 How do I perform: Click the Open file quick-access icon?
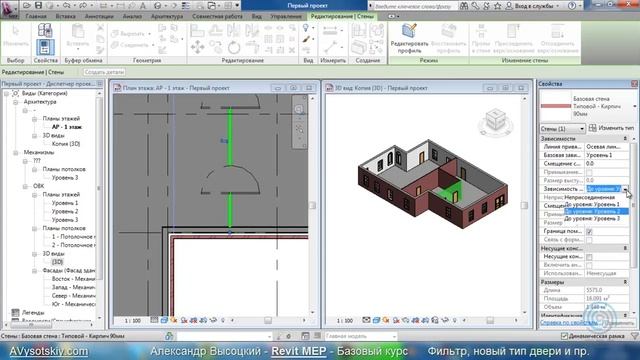pos(27,5)
